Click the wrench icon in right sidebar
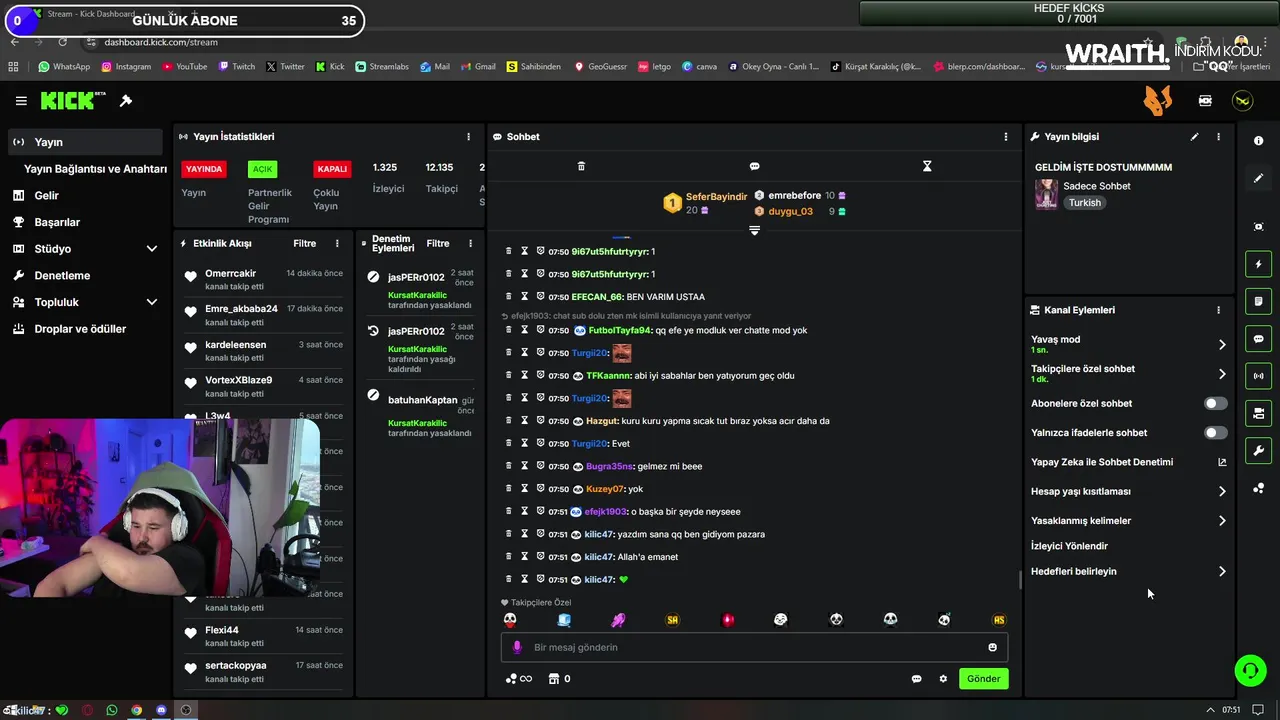1280x720 pixels. point(1258,451)
